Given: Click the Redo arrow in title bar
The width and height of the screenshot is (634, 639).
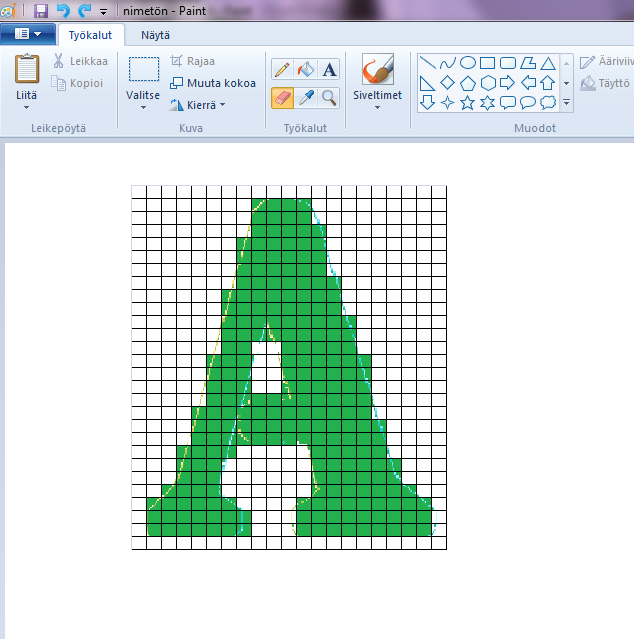Looking at the screenshot, I should pos(84,11).
